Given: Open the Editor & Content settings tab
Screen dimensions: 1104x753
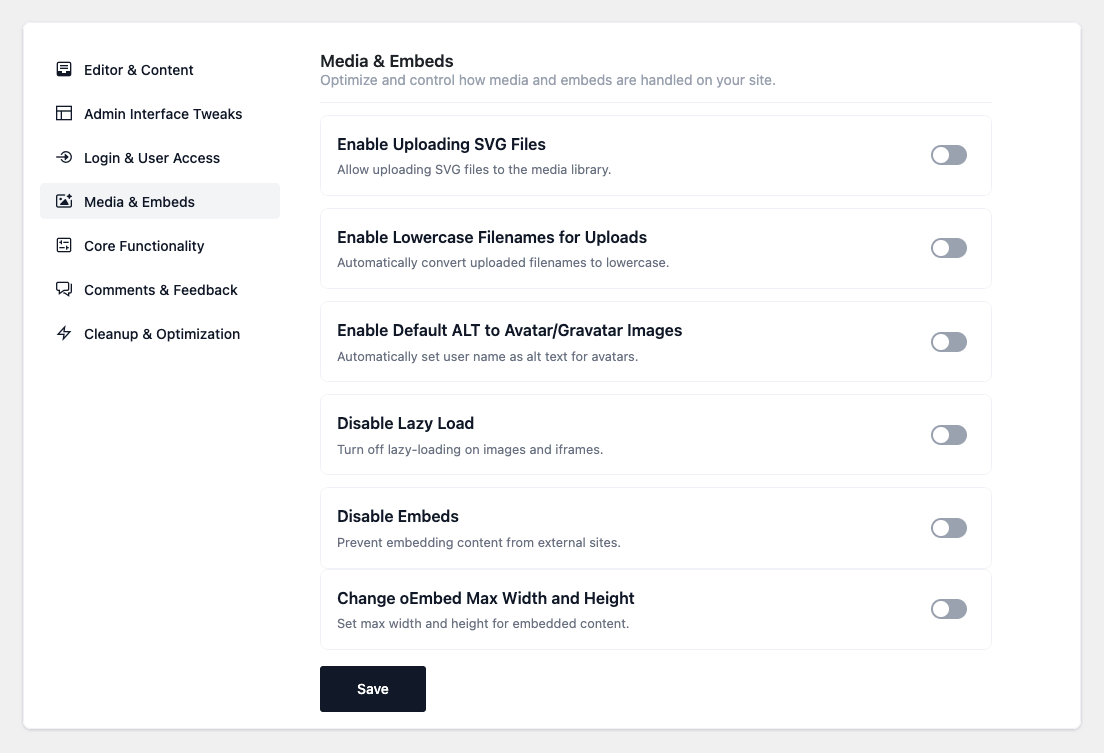Looking at the screenshot, I should tap(139, 70).
